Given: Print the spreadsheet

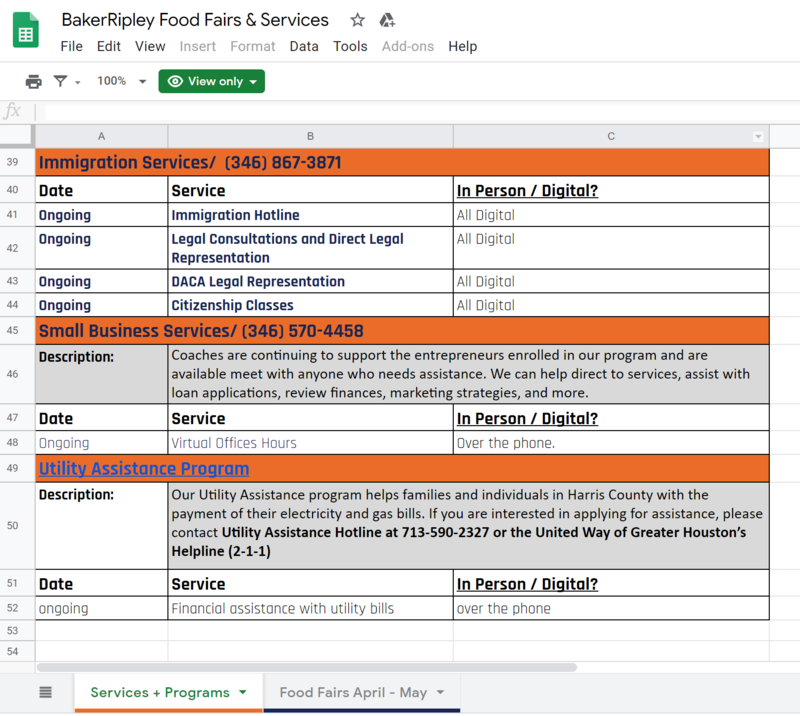Looking at the screenshot, I should point(34,81).
